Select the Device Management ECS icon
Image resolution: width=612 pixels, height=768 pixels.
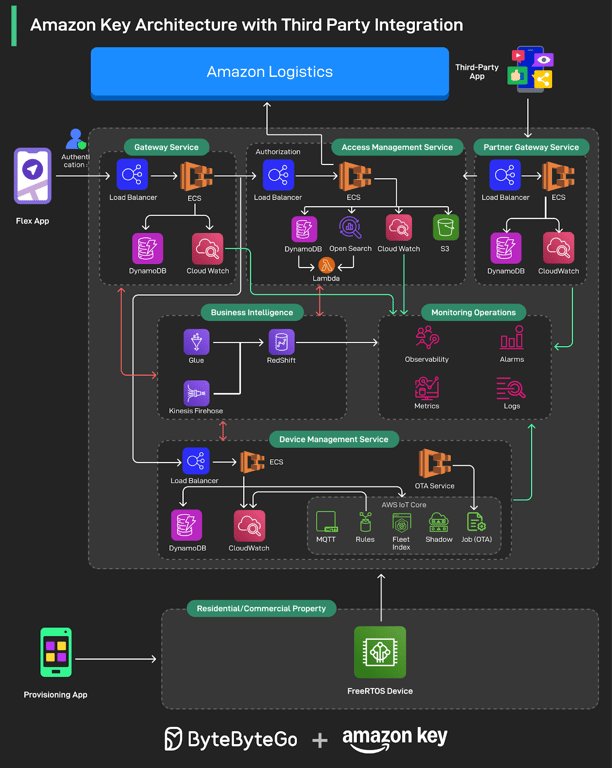coord(253,462)
